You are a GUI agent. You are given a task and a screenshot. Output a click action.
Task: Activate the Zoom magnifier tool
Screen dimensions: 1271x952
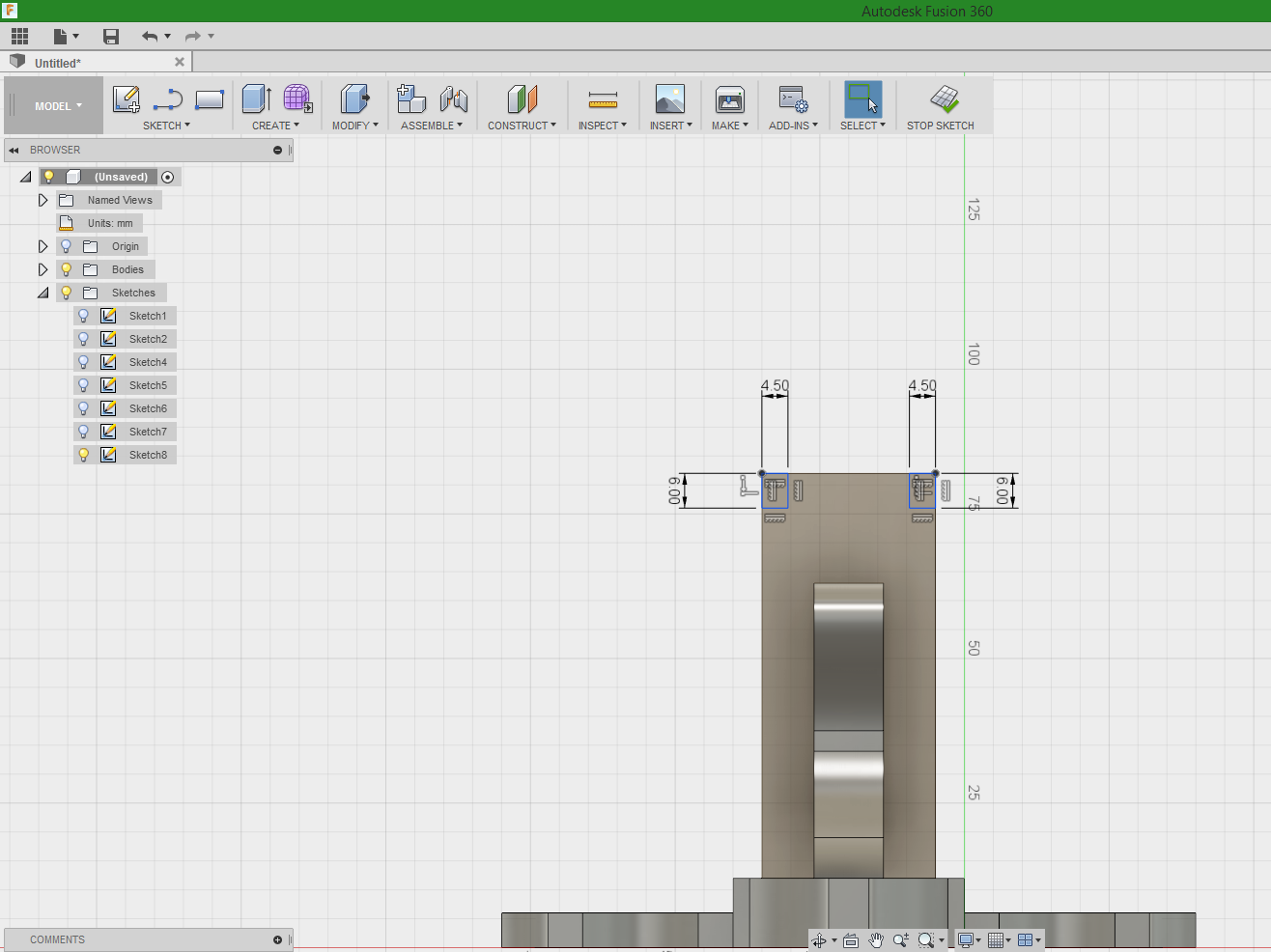click(901, 939)
